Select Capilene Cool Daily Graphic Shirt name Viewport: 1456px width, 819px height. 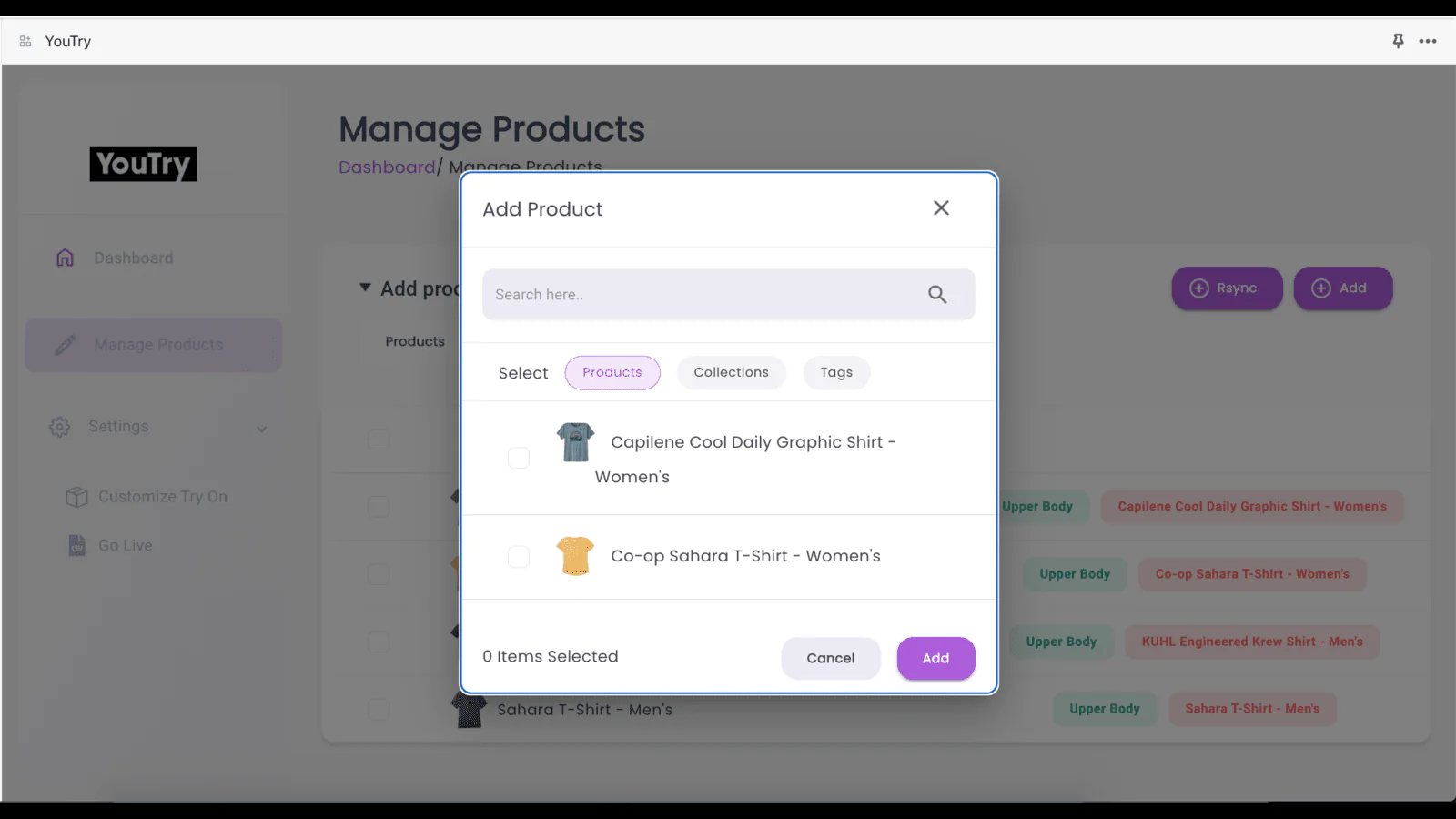(745, 460)
